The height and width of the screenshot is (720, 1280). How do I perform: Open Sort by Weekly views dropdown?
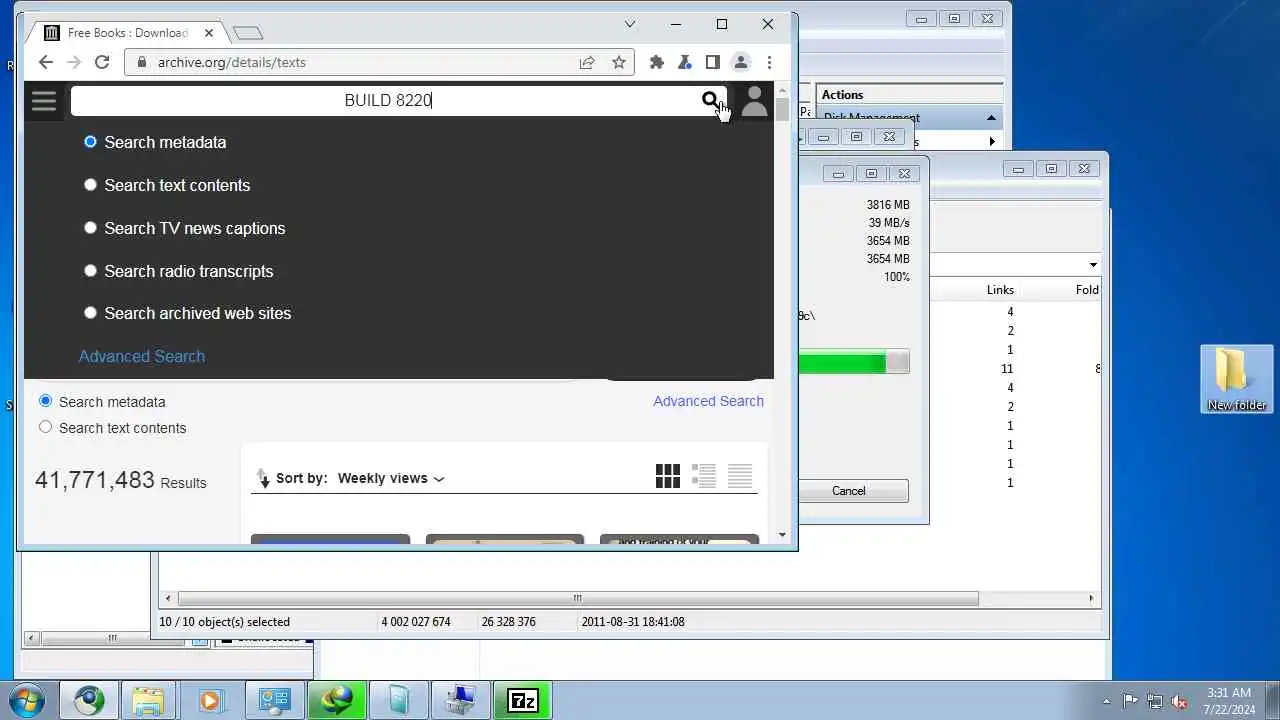point(390,478)
